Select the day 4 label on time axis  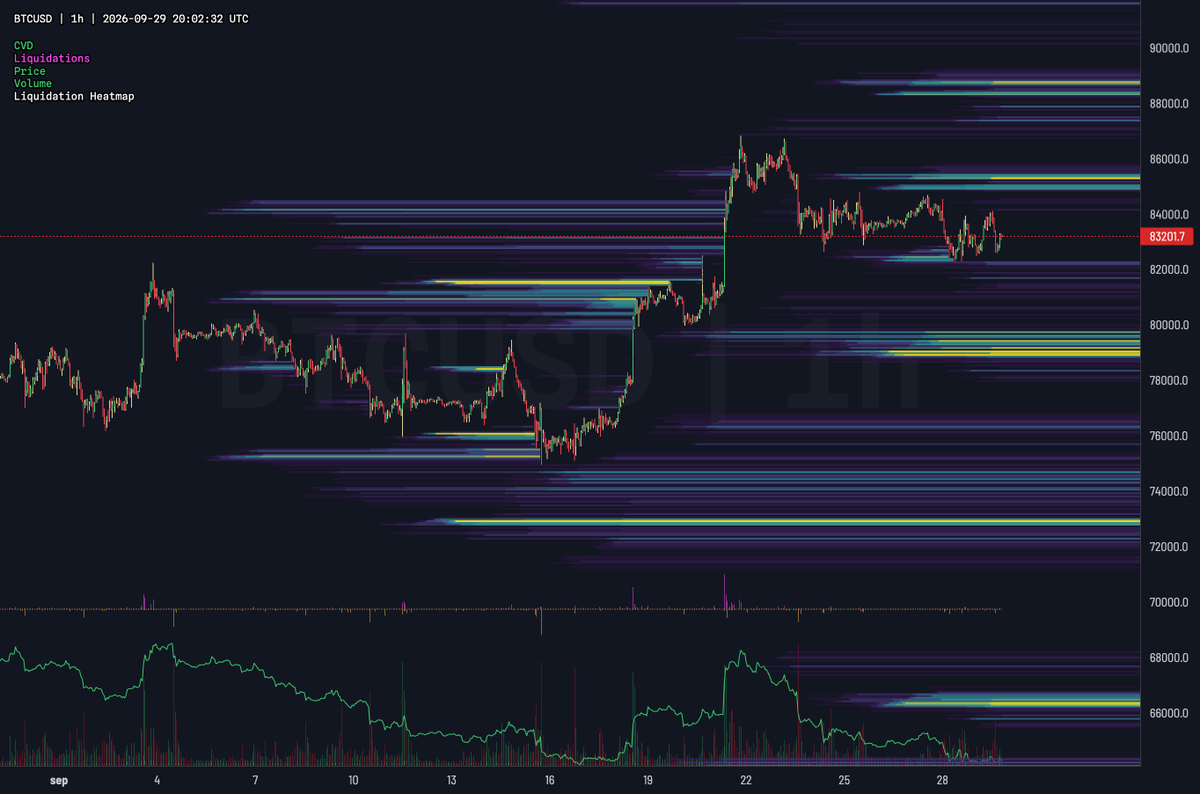157,779
